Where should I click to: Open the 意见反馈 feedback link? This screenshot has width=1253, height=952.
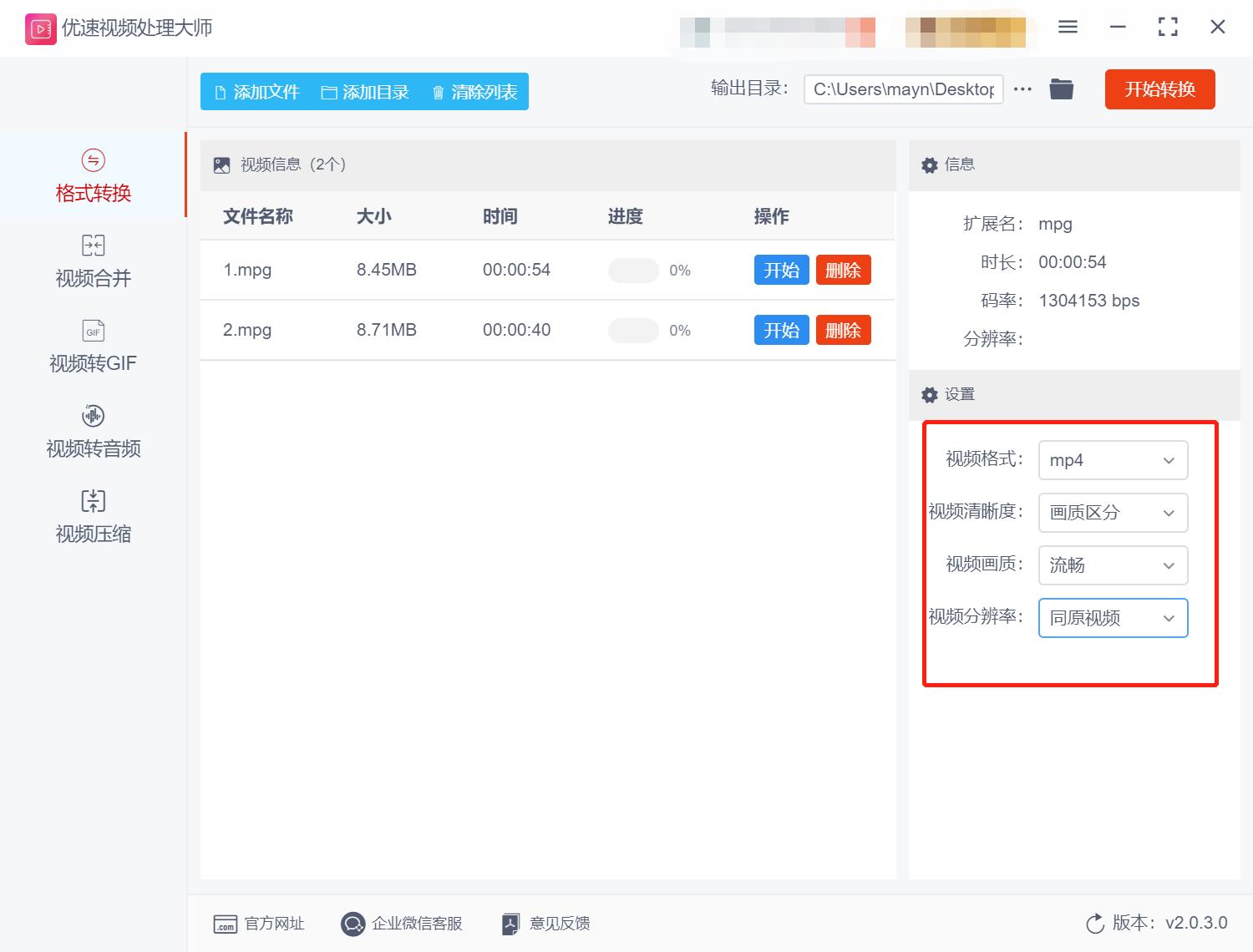tap(544, 923)
